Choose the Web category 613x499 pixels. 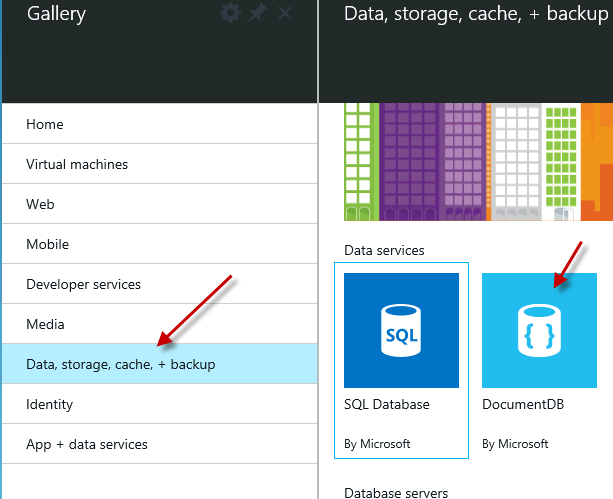160,204
